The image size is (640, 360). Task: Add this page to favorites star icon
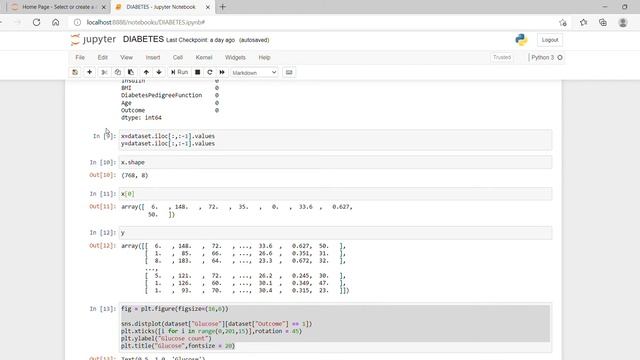tap(563, 23)
